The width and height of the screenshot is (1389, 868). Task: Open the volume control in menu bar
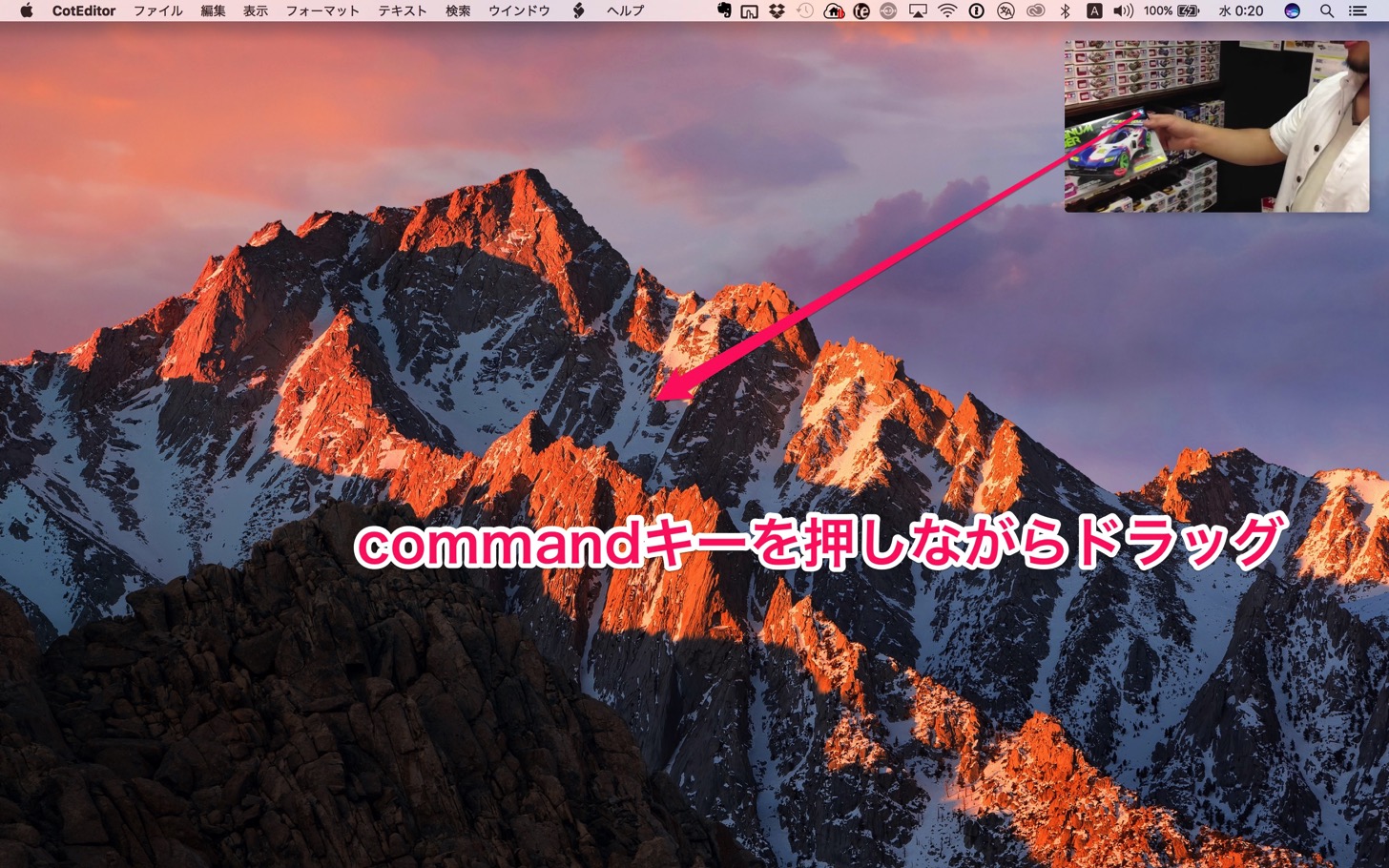pos(1123,11)
